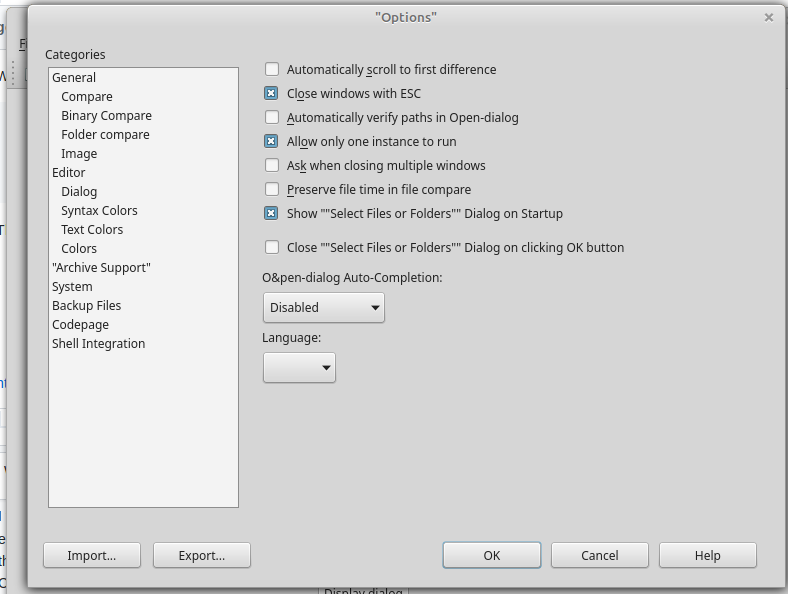Open Folder compare options

coord(106,135)
